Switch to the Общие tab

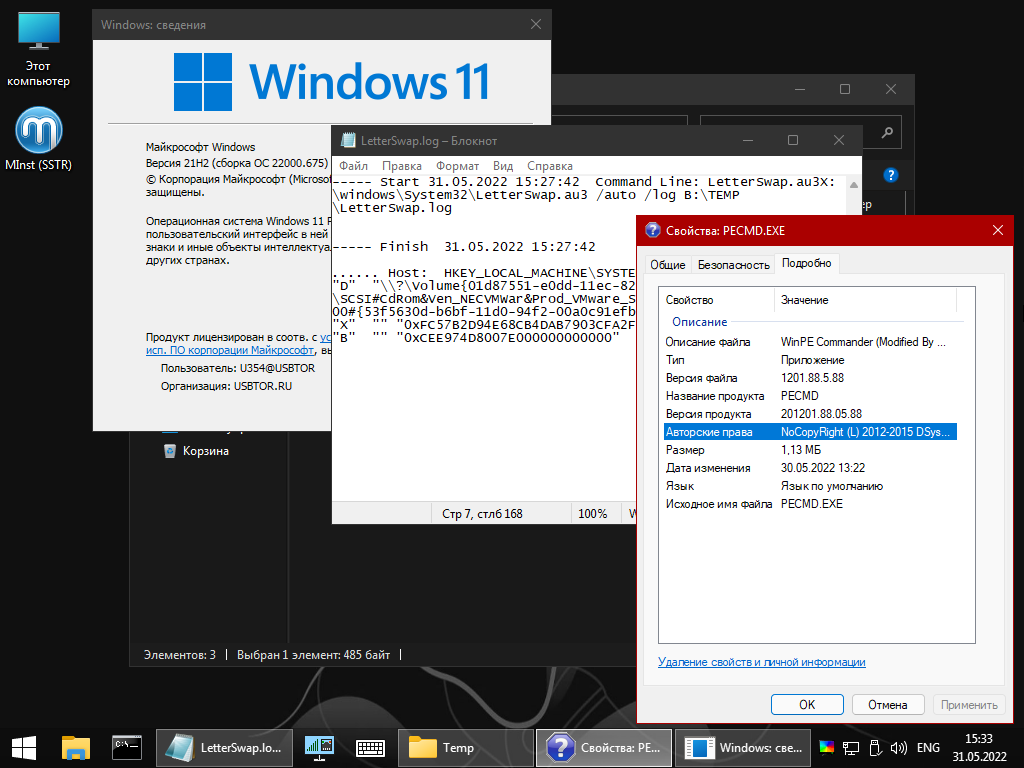(667, 264)
